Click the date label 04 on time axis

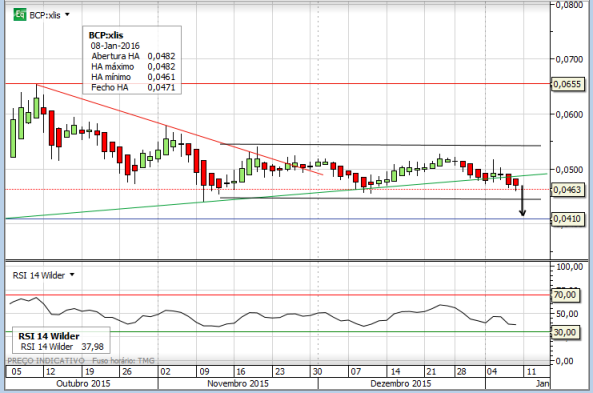click(x=492, y=371)
